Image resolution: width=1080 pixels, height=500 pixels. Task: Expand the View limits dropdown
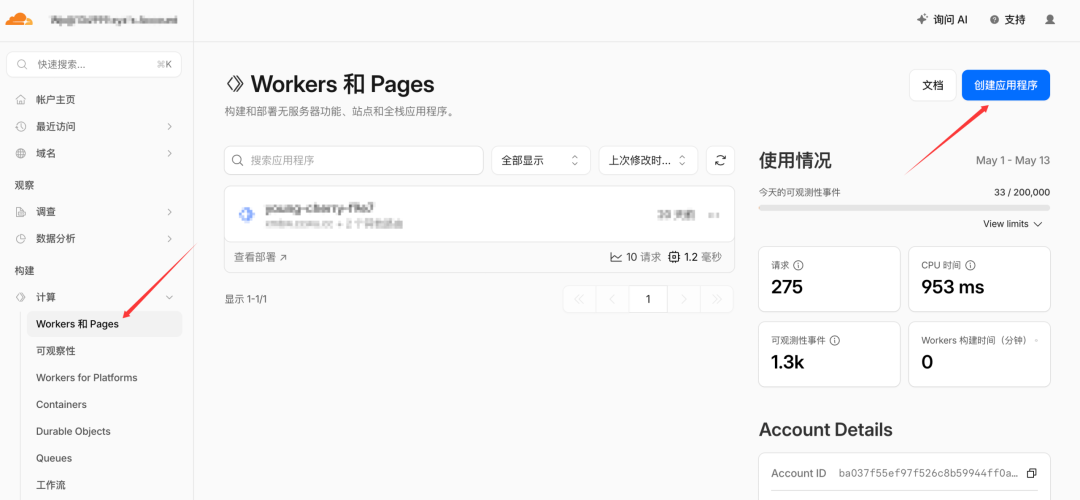click(x=1012, y=224)
